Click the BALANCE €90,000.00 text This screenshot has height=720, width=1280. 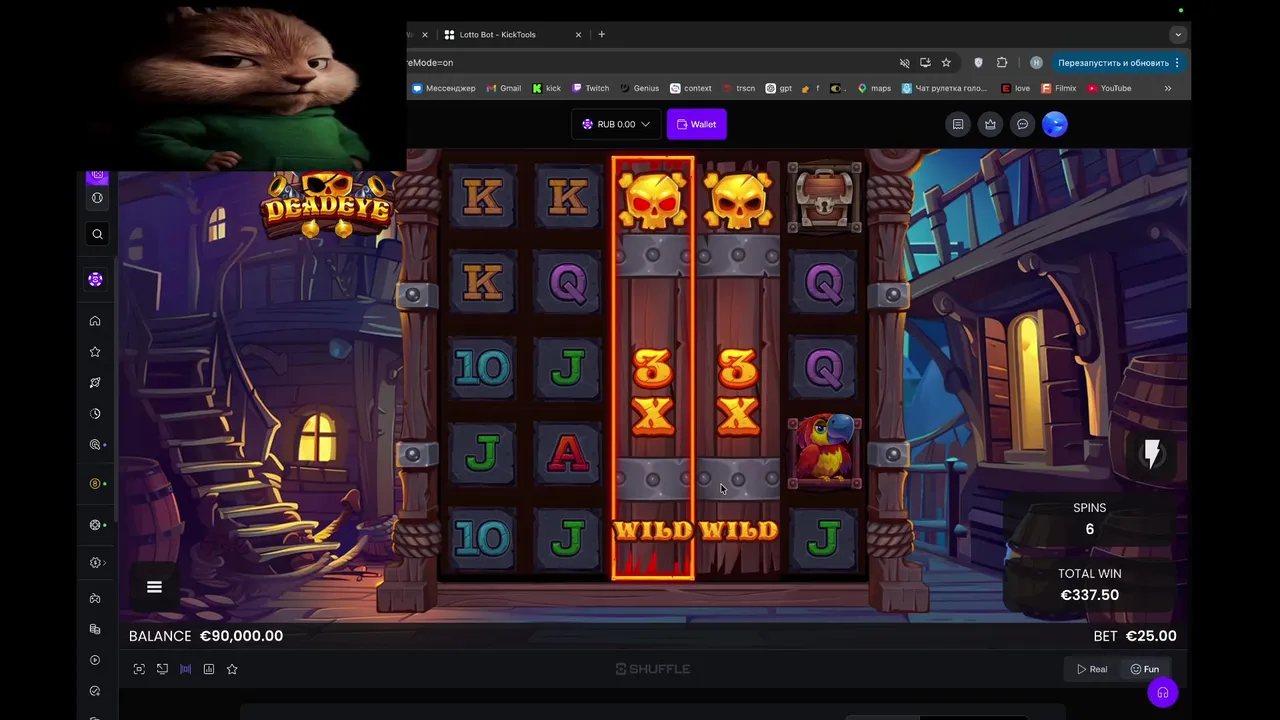pos(206,636)
